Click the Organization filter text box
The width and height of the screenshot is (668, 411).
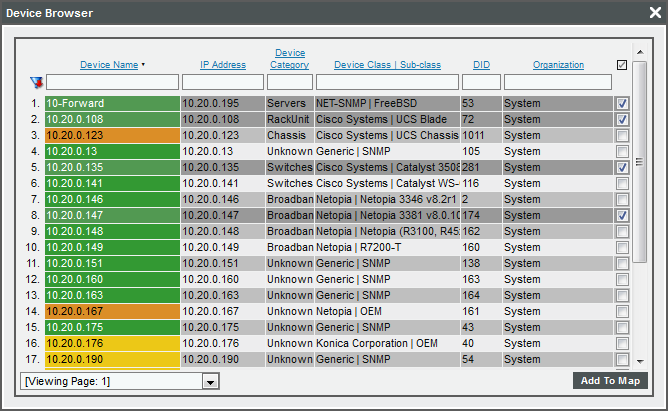pyautogui.click(x=557, y=82)
